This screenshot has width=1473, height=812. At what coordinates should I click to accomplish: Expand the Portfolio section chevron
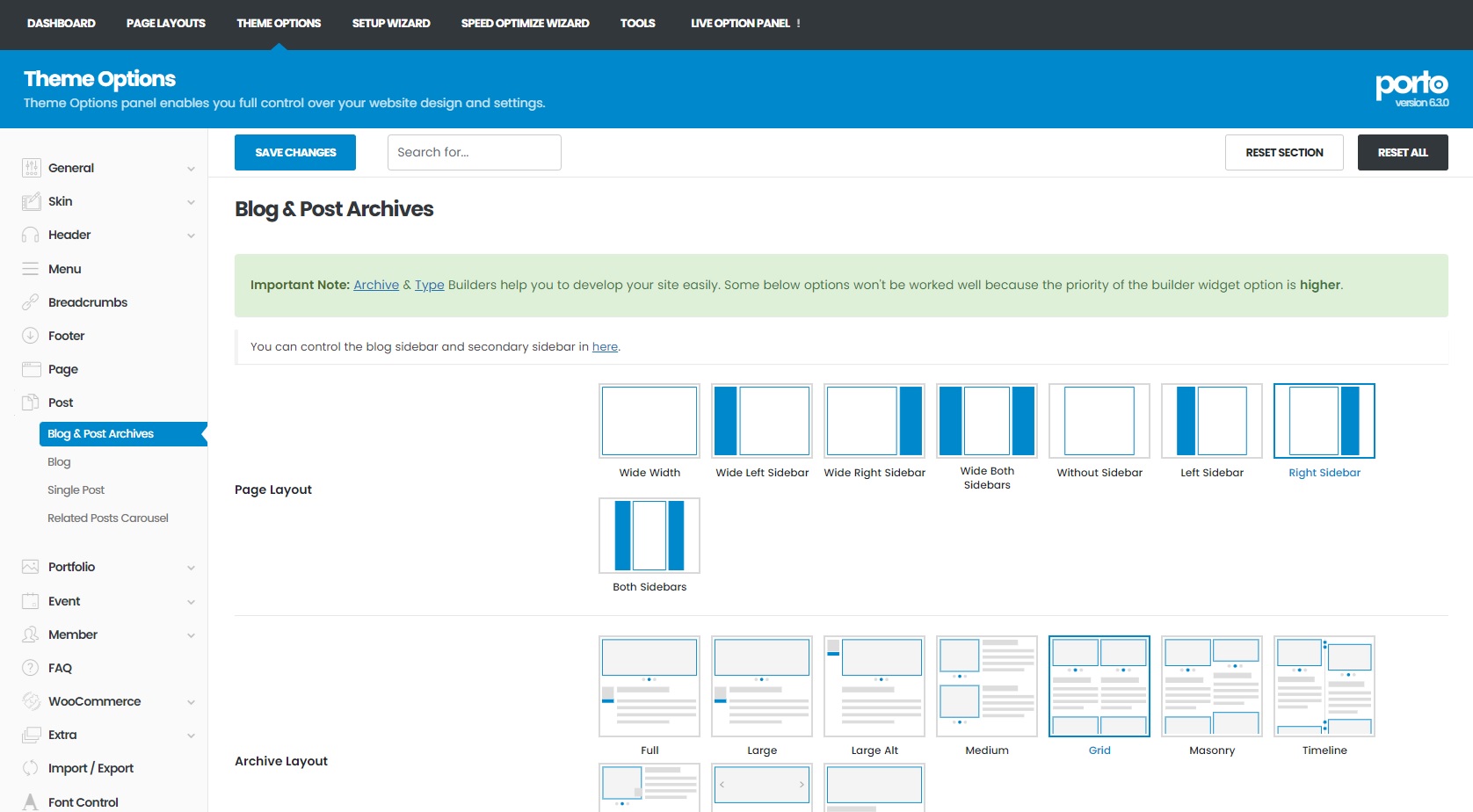[x=191, y=568]
